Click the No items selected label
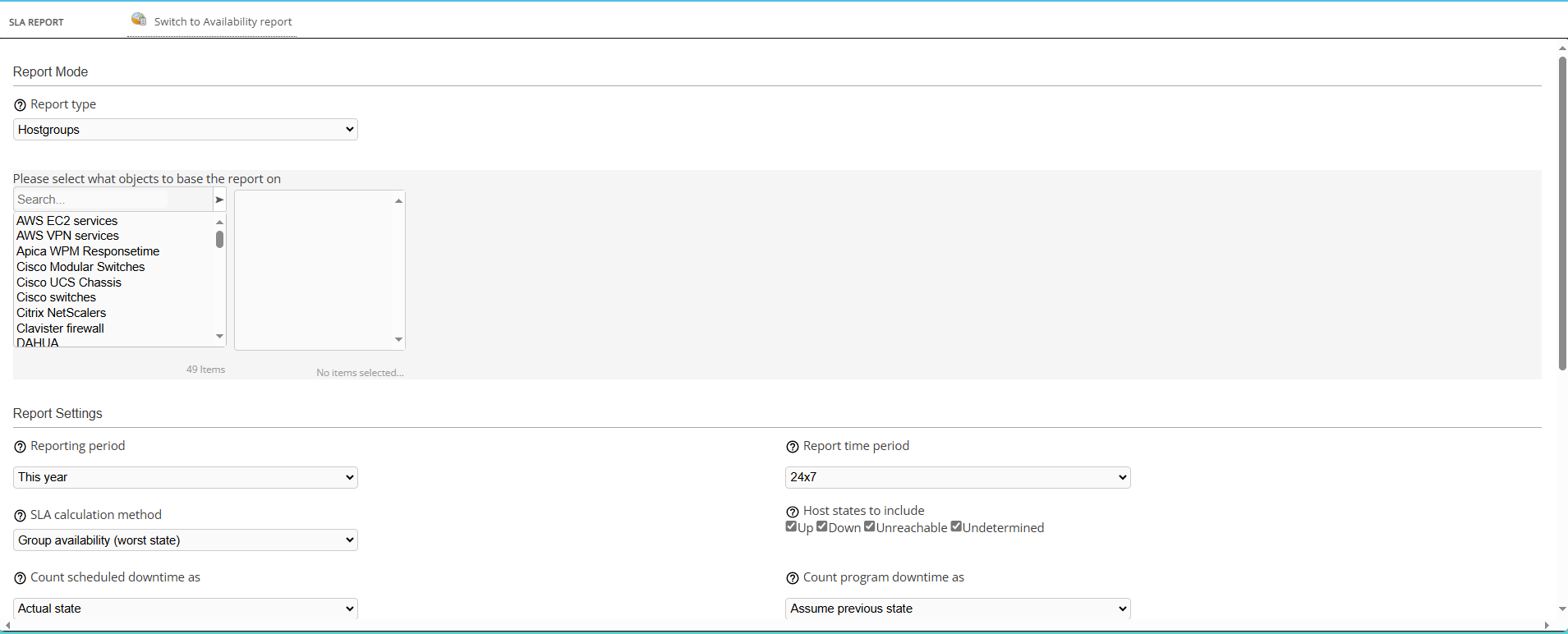 pos(360,373)
